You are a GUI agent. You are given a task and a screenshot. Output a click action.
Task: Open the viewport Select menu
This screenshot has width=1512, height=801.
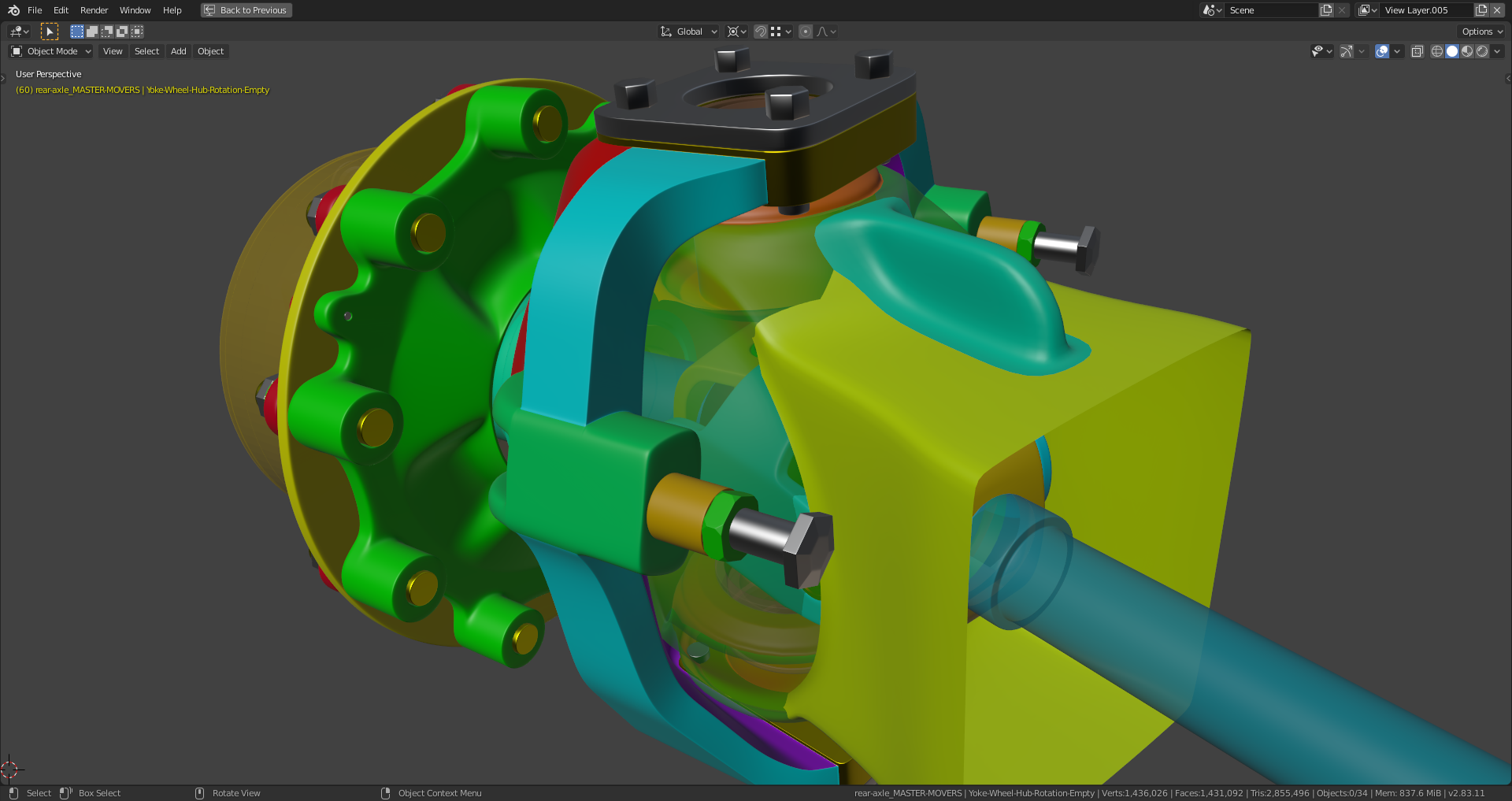click(146, 51)
